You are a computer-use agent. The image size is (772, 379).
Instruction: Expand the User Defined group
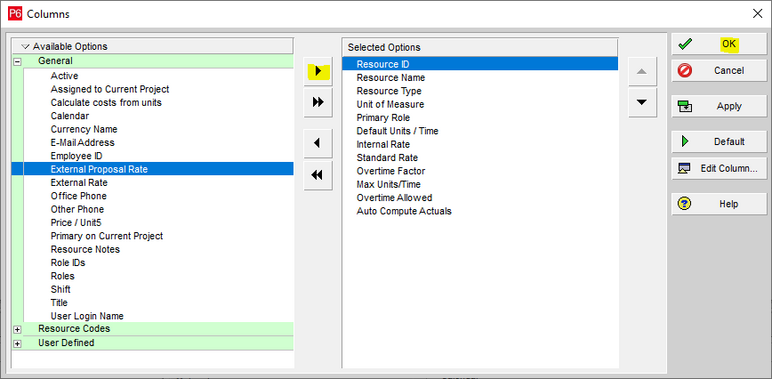click(x=17, y=344)
